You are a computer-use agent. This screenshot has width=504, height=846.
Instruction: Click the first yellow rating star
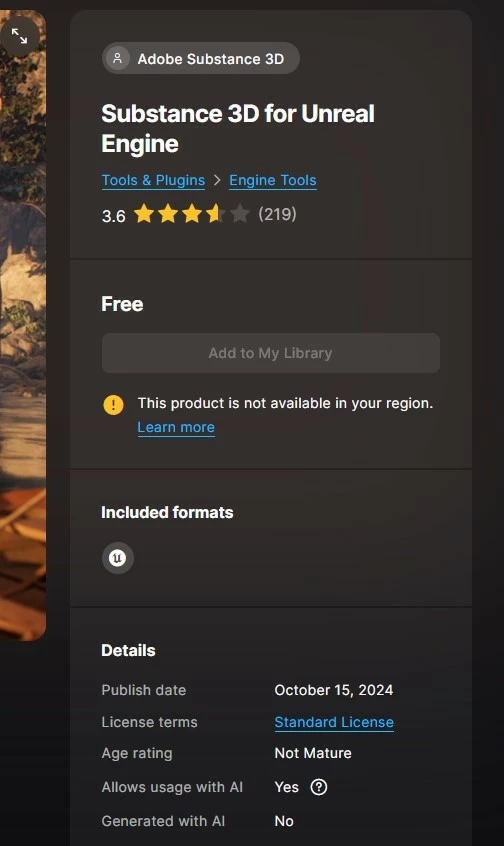pyautogui.click(x=144, y=214)
